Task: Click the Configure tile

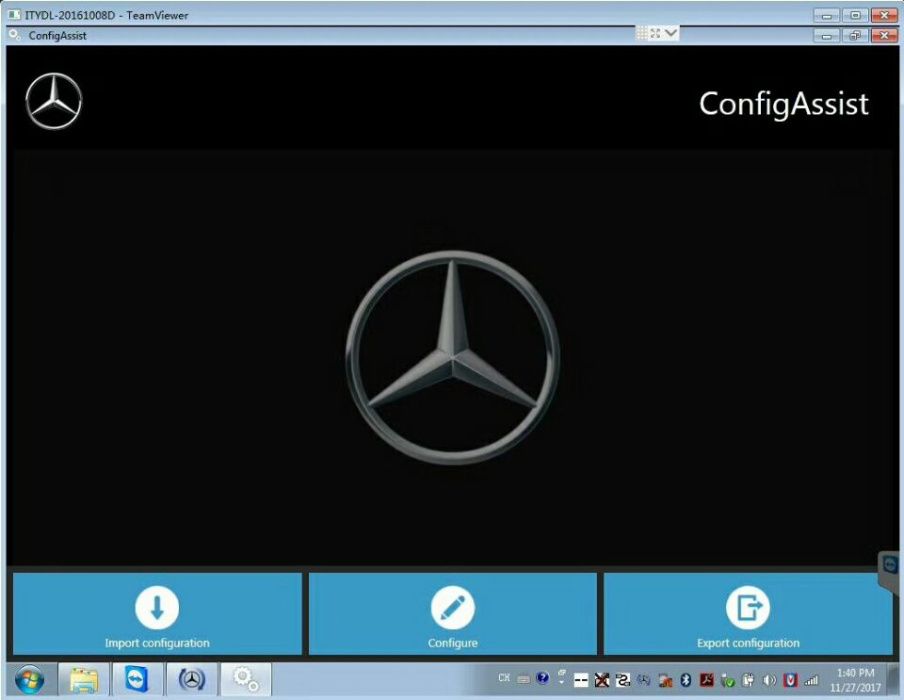Action: click(453, 614)
